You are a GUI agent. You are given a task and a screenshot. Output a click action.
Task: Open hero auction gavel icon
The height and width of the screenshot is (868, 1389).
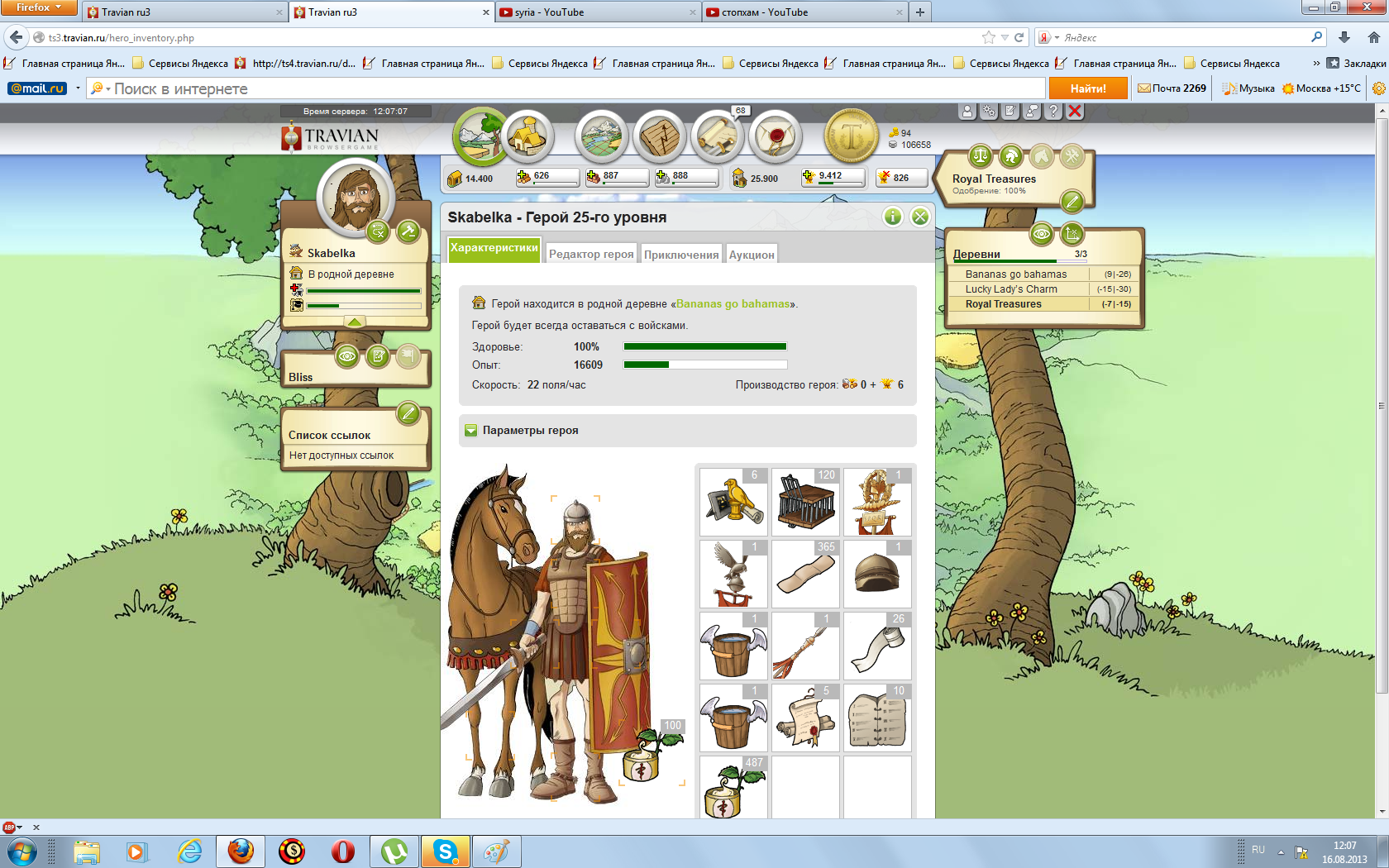click(x=408, y=231)
